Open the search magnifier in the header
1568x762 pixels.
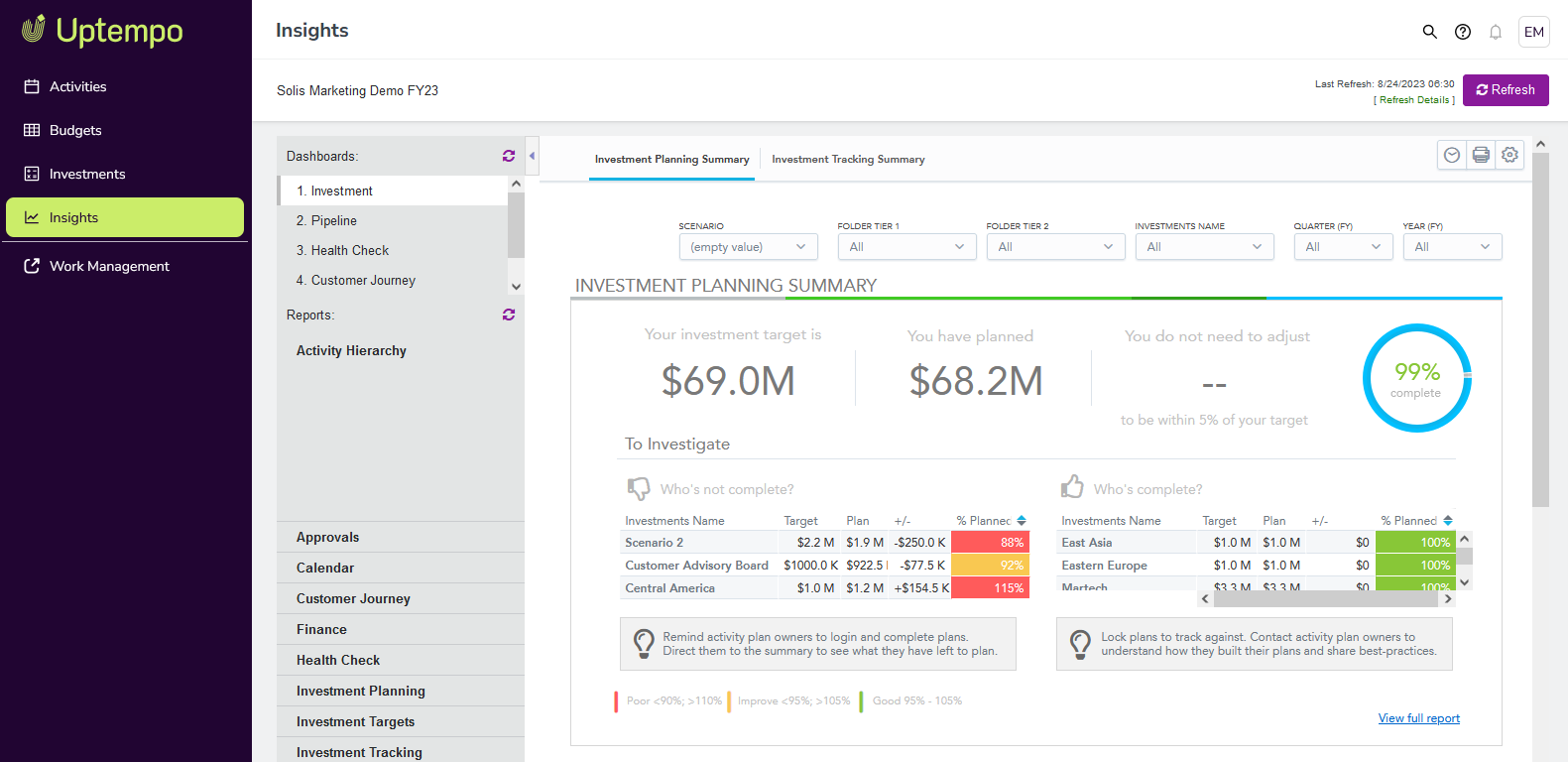pos(1429,32)
